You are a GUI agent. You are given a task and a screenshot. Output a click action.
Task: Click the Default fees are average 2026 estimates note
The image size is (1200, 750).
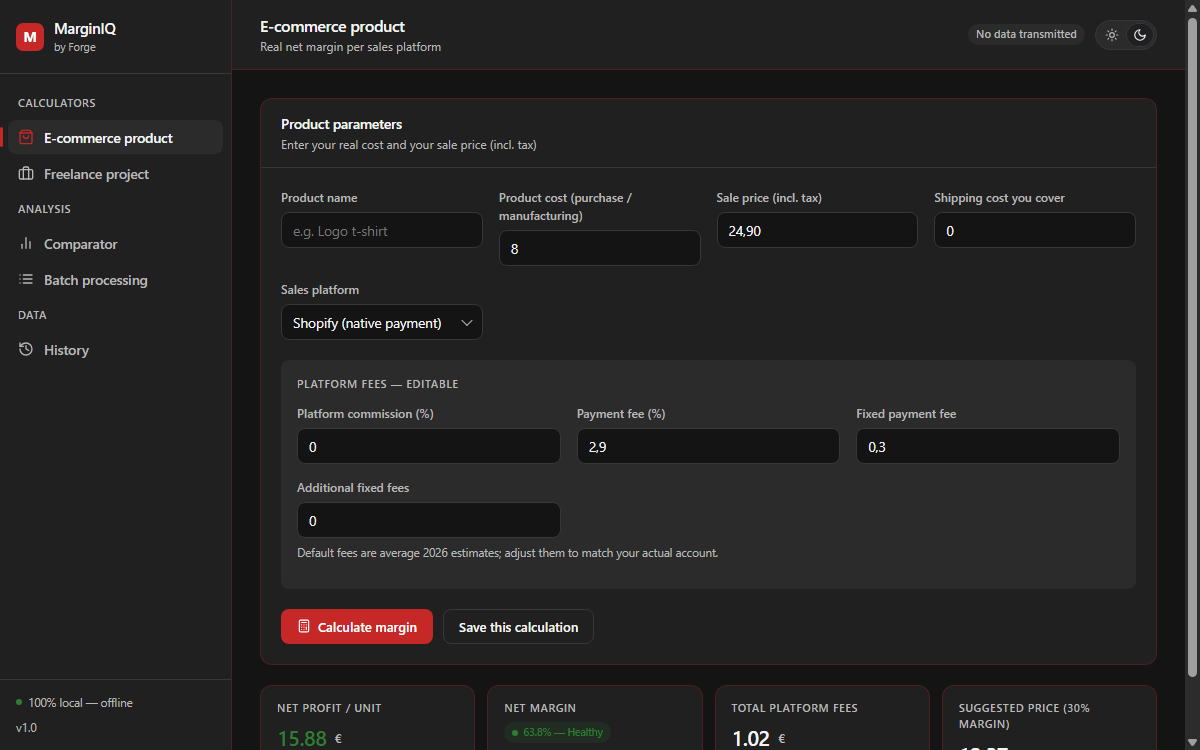click(508, 553)
